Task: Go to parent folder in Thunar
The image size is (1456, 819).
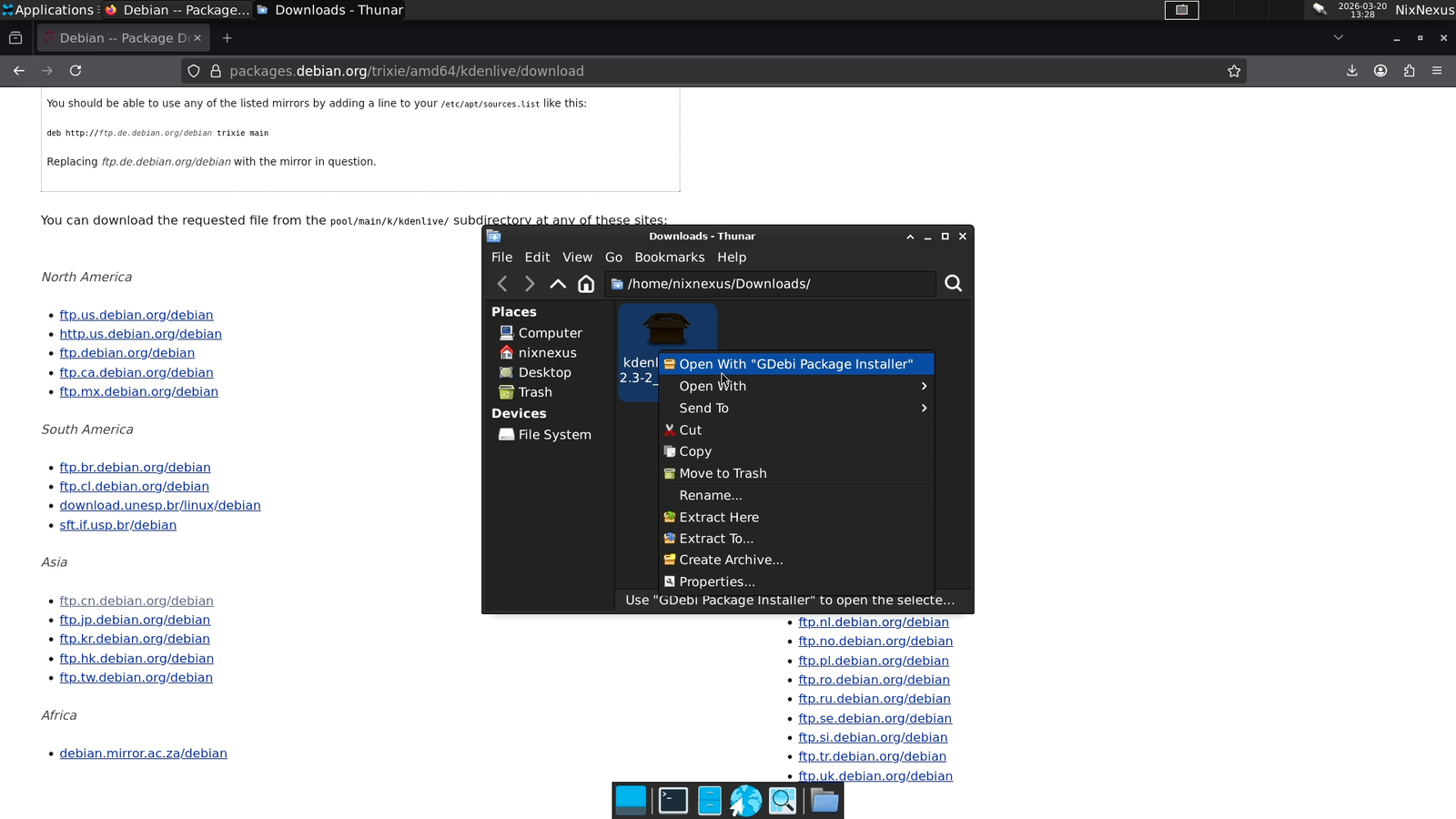Action: [558, 284]
